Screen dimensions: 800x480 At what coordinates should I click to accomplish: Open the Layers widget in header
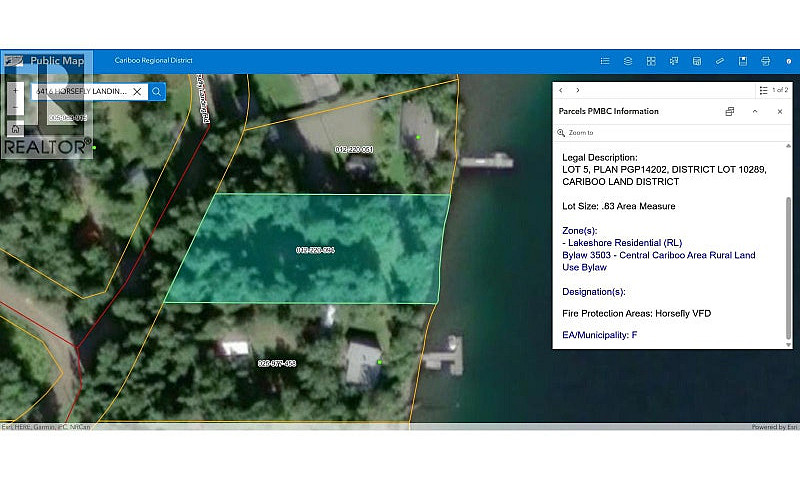pyautogui.click(x=628, y=61)
